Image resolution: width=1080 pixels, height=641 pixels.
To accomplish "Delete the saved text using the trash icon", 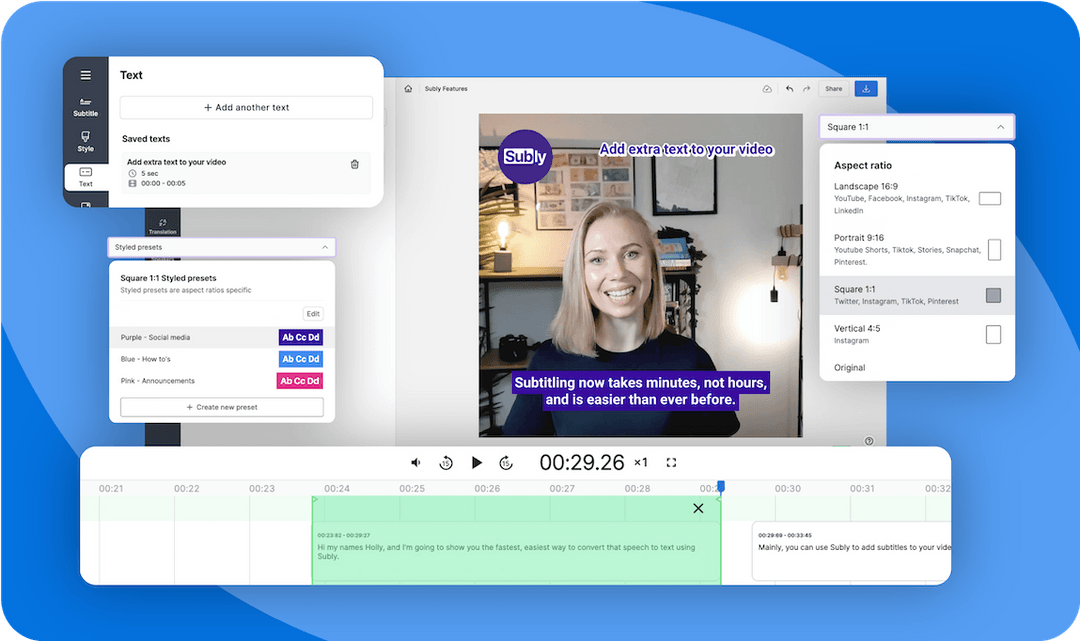I will 355,163.
